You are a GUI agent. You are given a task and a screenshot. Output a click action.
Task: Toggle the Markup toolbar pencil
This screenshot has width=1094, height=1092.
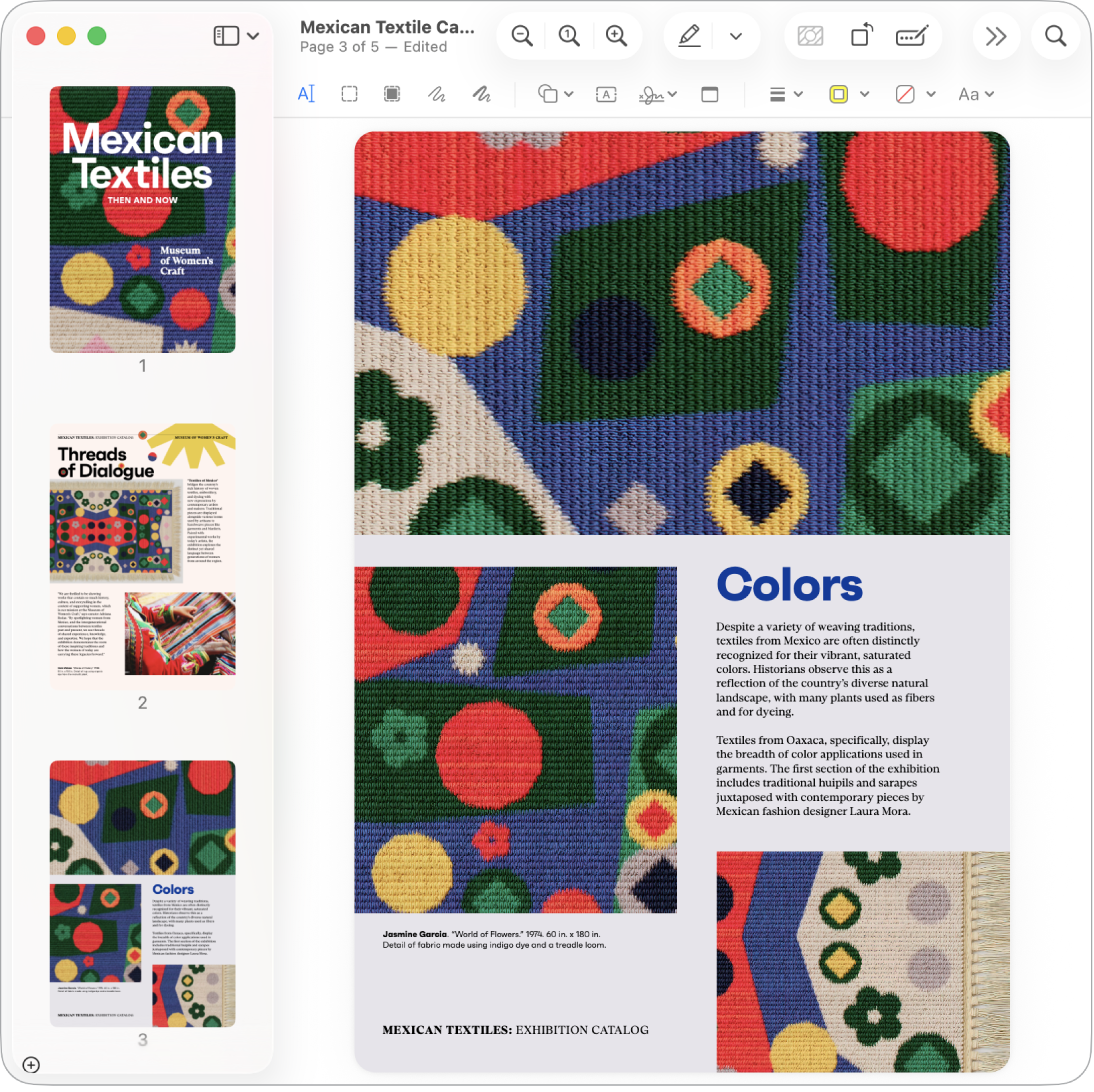pos(689,36)
